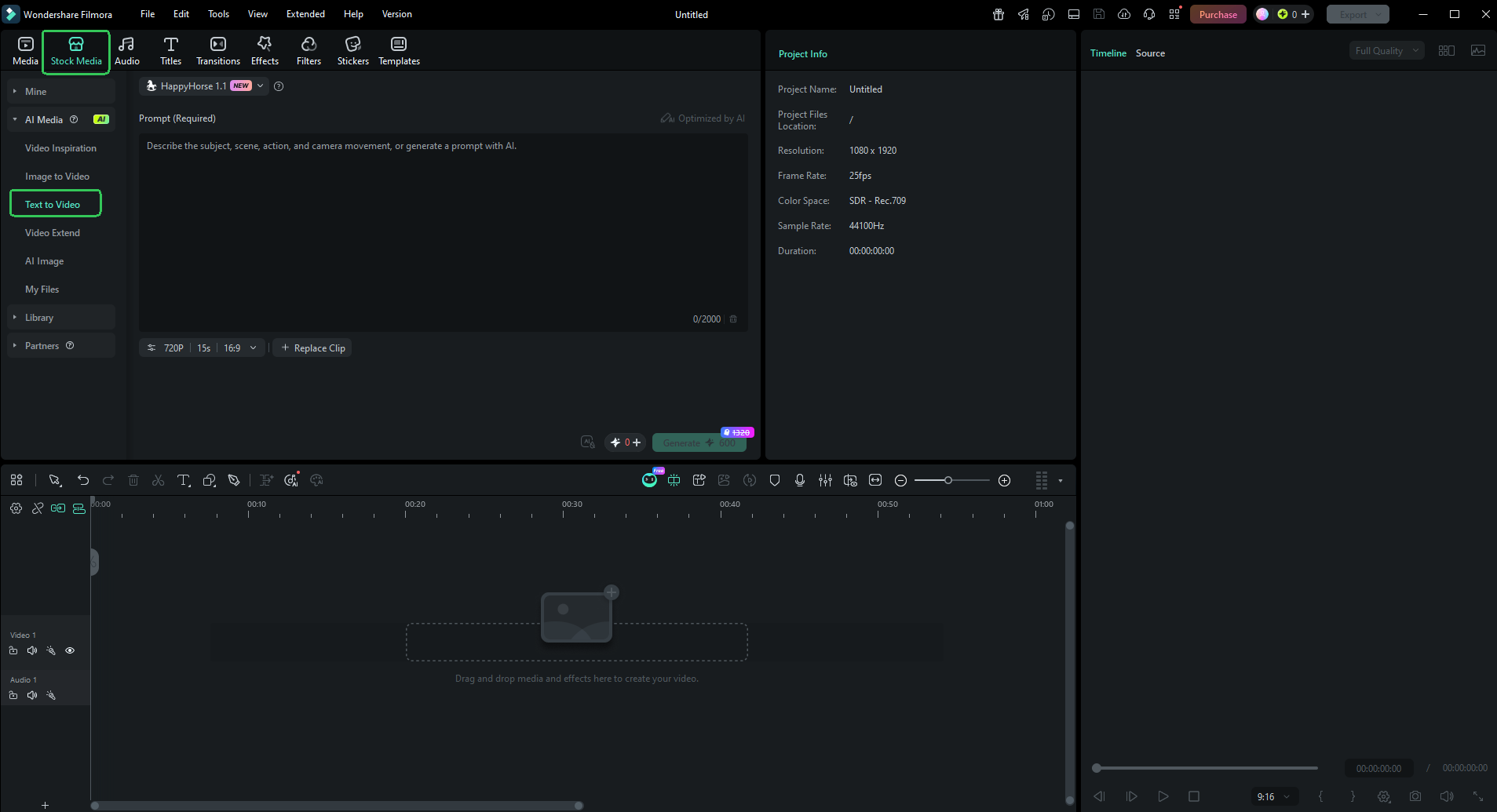Open the File menu
Viewport: 1497px width, 812px height.
pyautogui.click(x=148, y=14)
